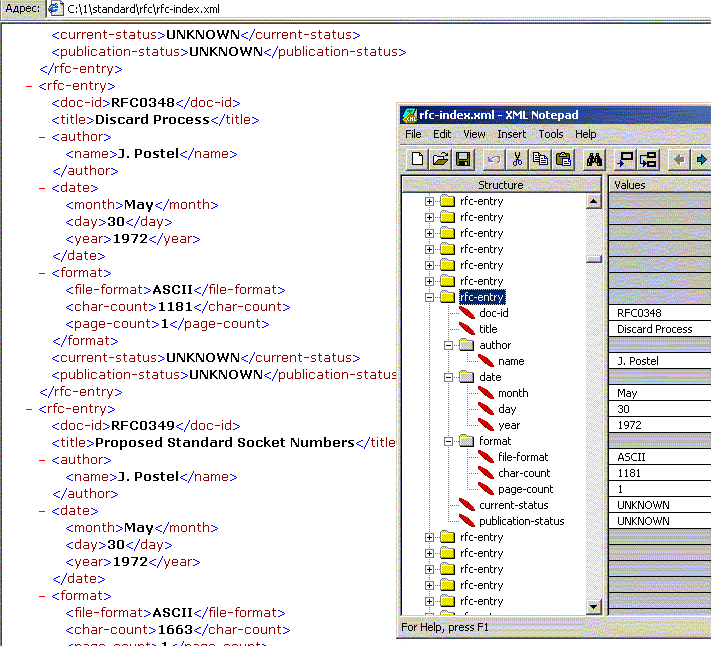This screenshot has width=711, height=646.
Task: Click 'Proposed Standard Socket Numbers' title text
Action: (x=224, y=442)
